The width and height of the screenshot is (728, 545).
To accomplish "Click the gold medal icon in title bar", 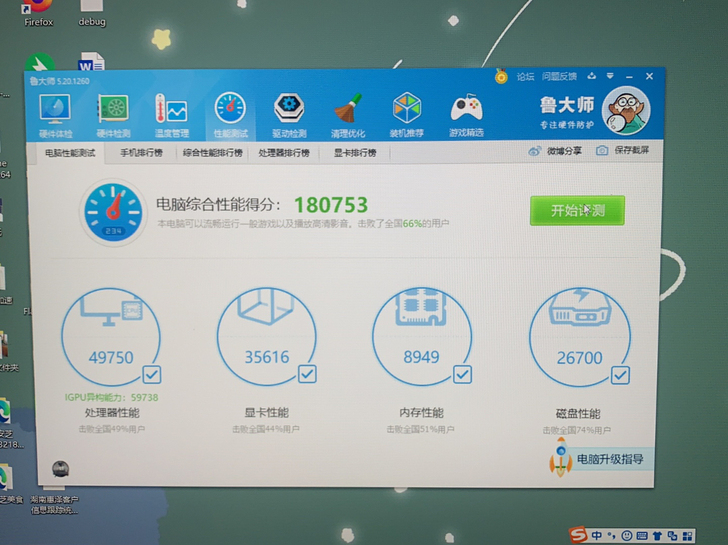I will point(501,76).
